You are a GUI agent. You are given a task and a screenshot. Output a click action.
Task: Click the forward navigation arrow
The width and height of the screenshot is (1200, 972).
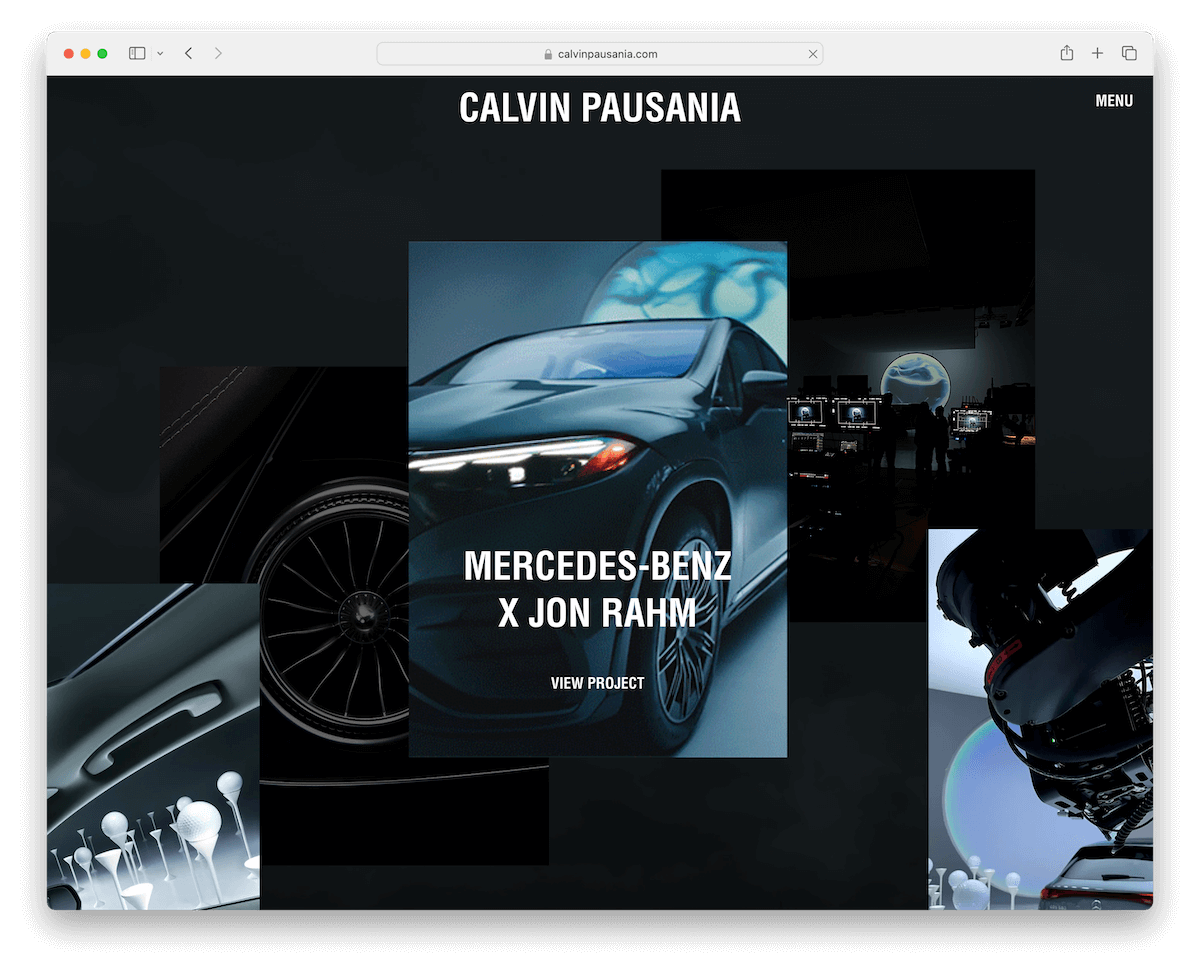point(218,54)
